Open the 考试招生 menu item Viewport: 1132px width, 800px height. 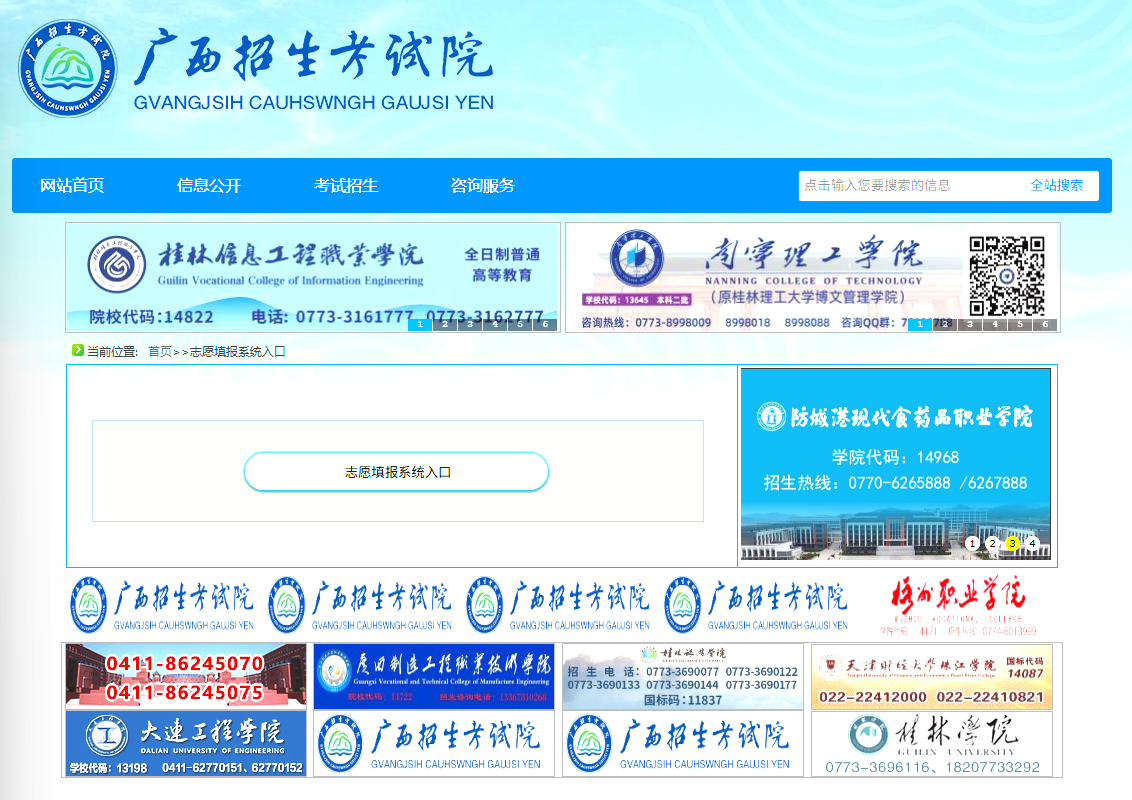pyautogui.click(x=346, y=186)
